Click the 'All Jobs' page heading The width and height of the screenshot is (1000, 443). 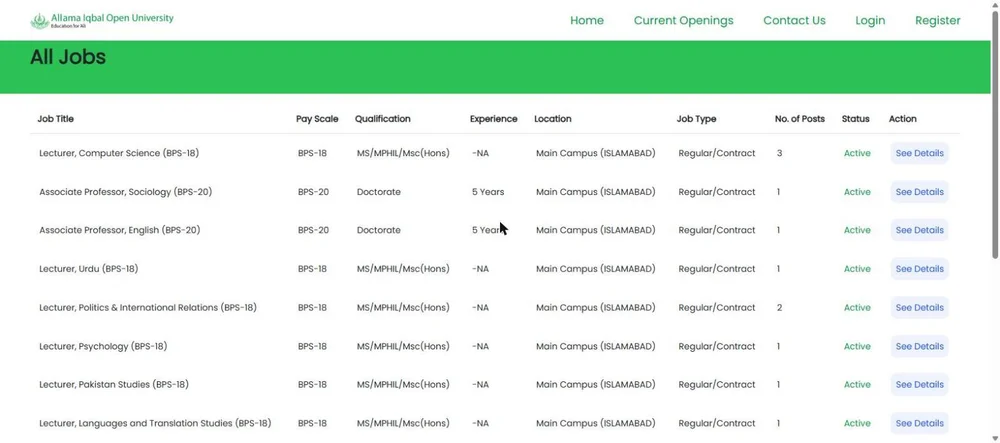(x=68, y=57)
